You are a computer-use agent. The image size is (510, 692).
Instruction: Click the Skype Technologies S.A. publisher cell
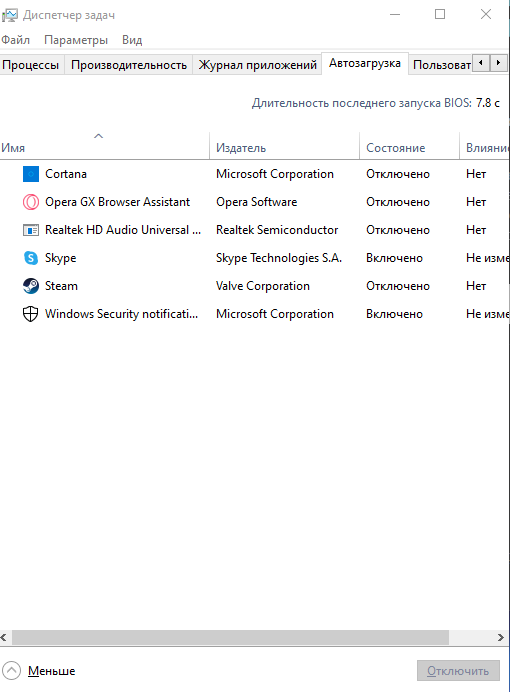[x=279, y=258]
